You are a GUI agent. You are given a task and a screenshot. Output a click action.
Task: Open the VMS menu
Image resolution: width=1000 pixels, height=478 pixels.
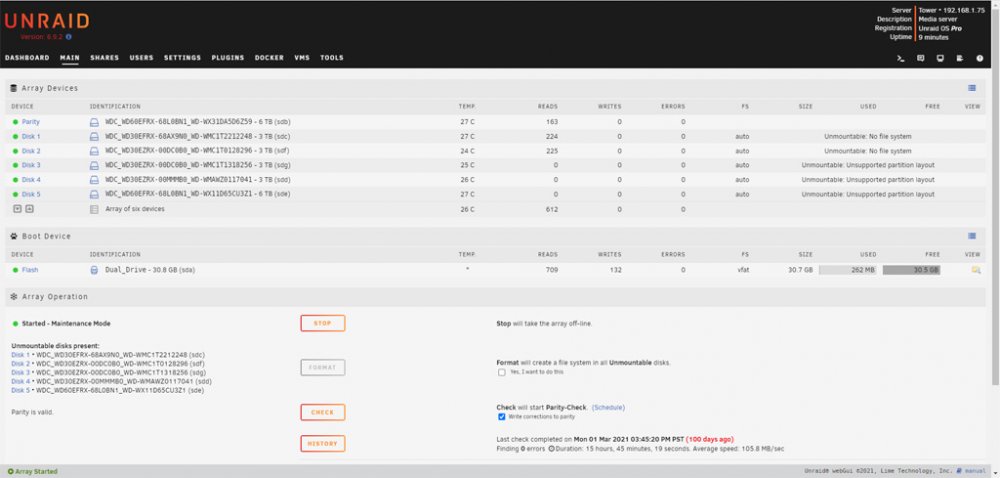[302, 58]
